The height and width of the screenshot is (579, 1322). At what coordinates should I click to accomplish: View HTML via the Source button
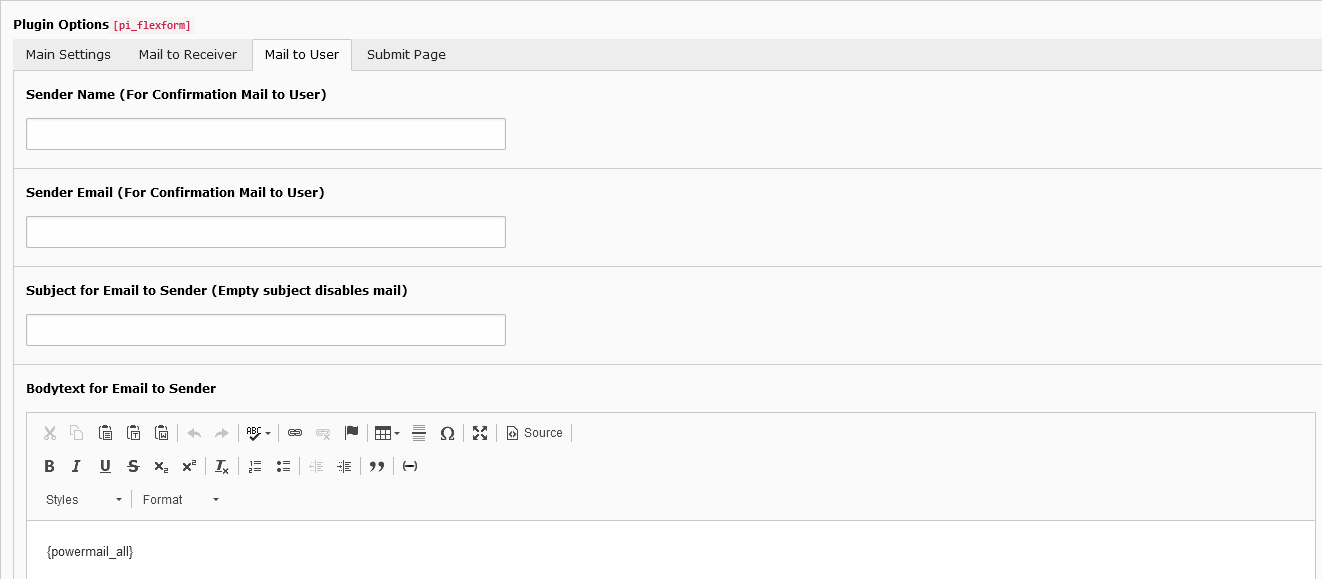[x=534, y=433]
